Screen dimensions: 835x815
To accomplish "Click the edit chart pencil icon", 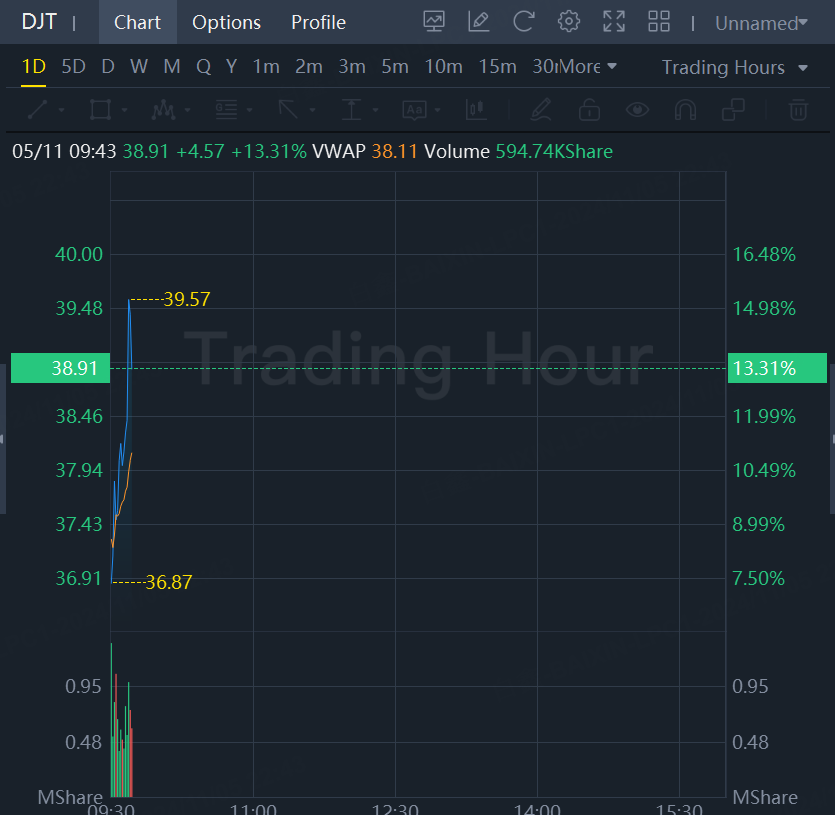I will click(x=479, y=22).
